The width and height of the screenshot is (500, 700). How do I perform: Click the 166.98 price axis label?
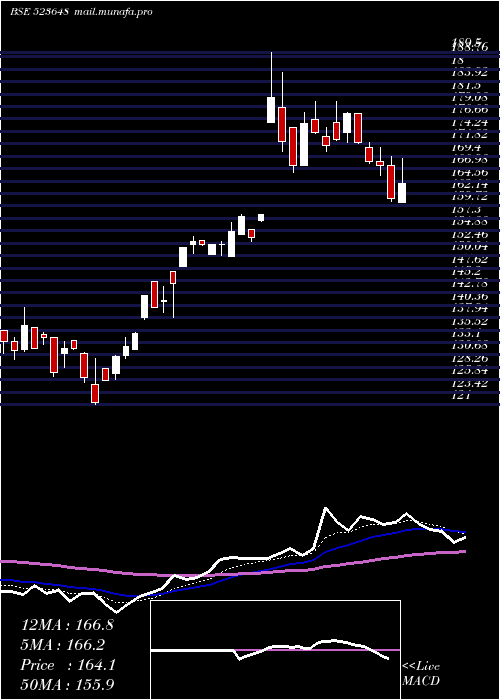[470, 159]
